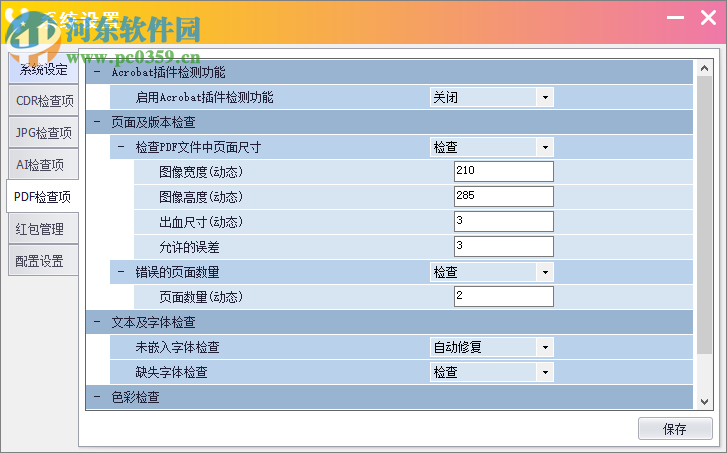
Task: Collapse the Acrobat插件检测功能 section
Action: pos(97,72)
